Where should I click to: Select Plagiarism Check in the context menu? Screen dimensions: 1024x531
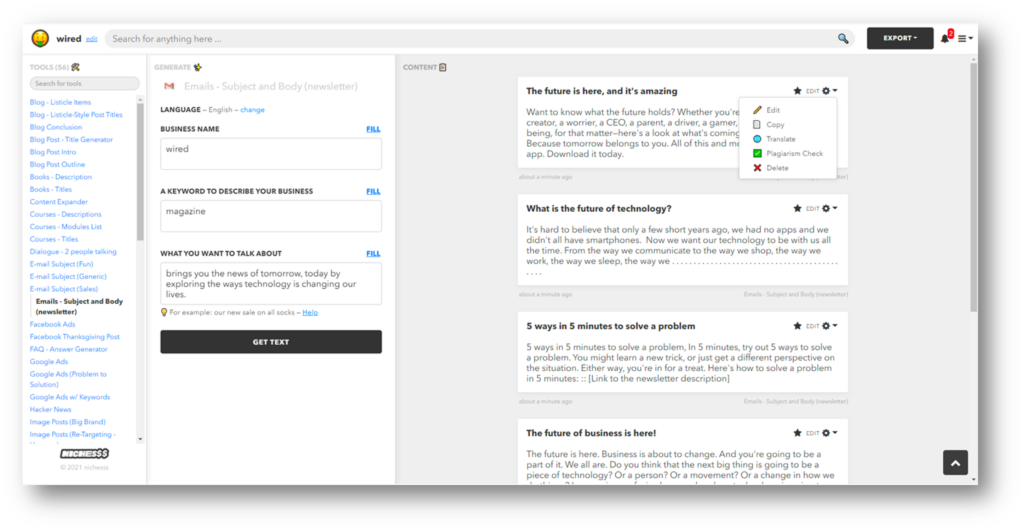click(x=794, y=153)
